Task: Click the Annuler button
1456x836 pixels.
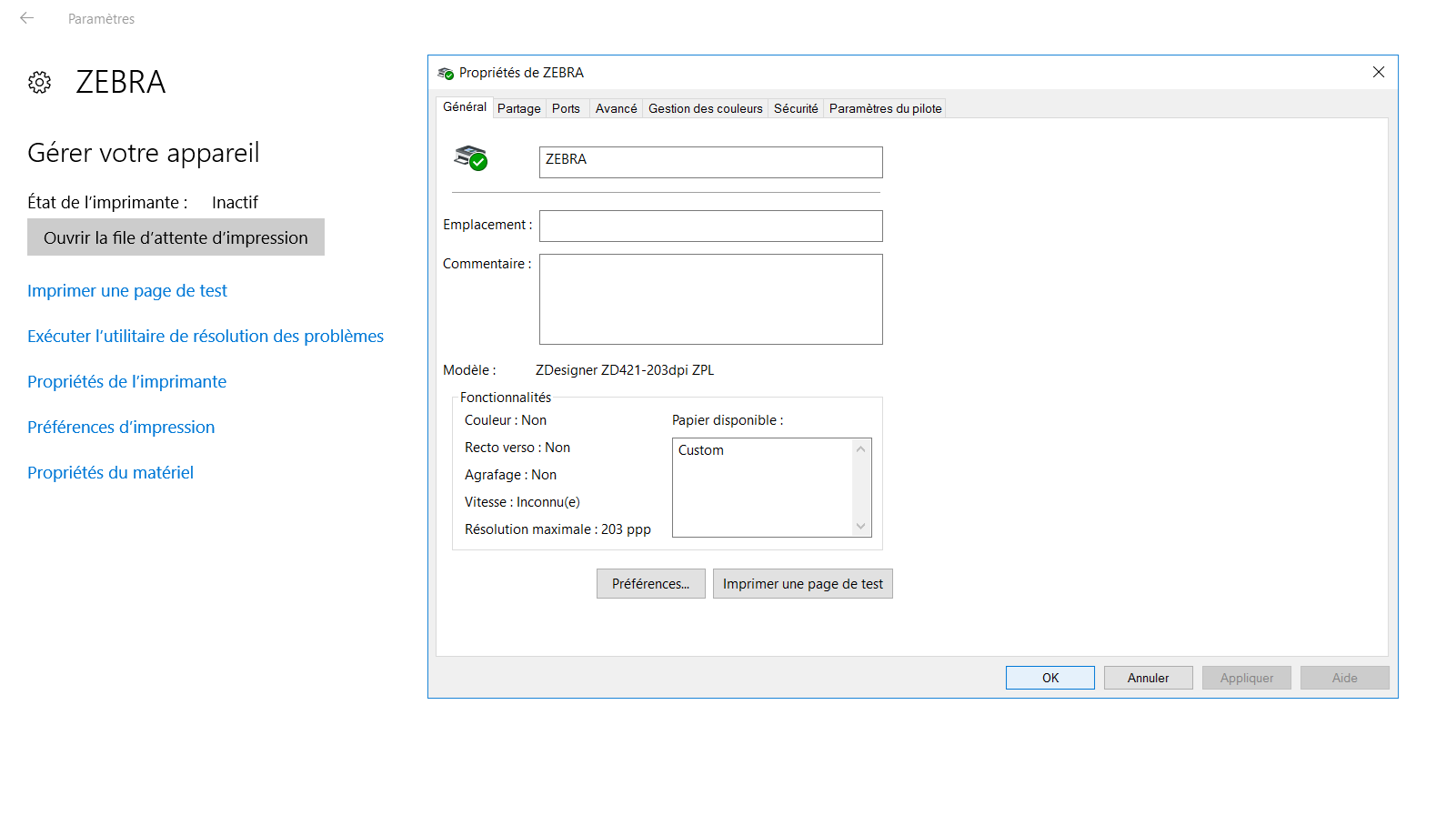Action: pyautogui.click(x=1148, y=678)
